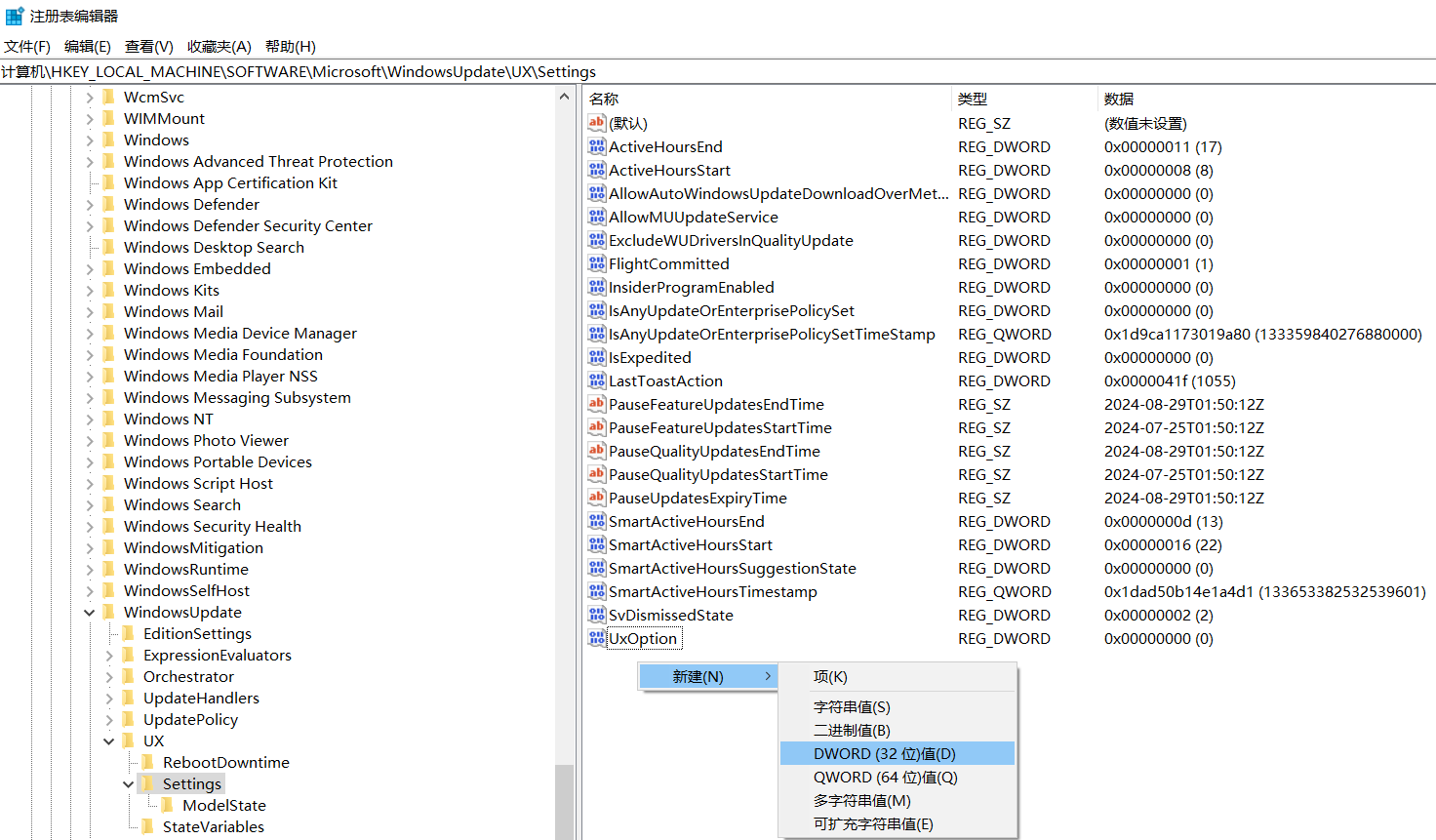Click the SmartActiveHoursStart value icon
Image resolution: width=1436 pixels, height=840 pixels.
[x=597, y=544]
